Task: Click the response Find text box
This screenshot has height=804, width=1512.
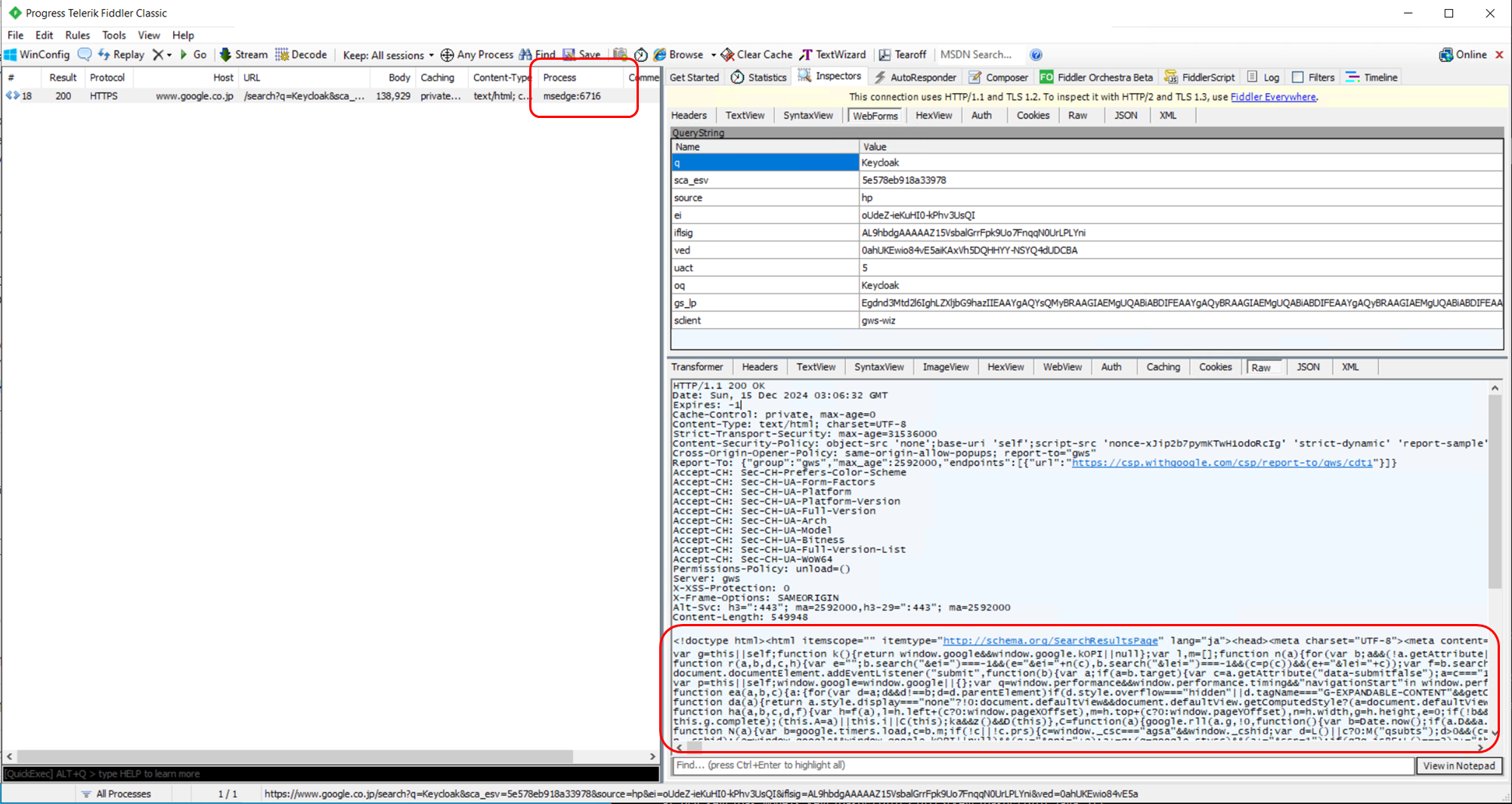Action: point(1043,765)
